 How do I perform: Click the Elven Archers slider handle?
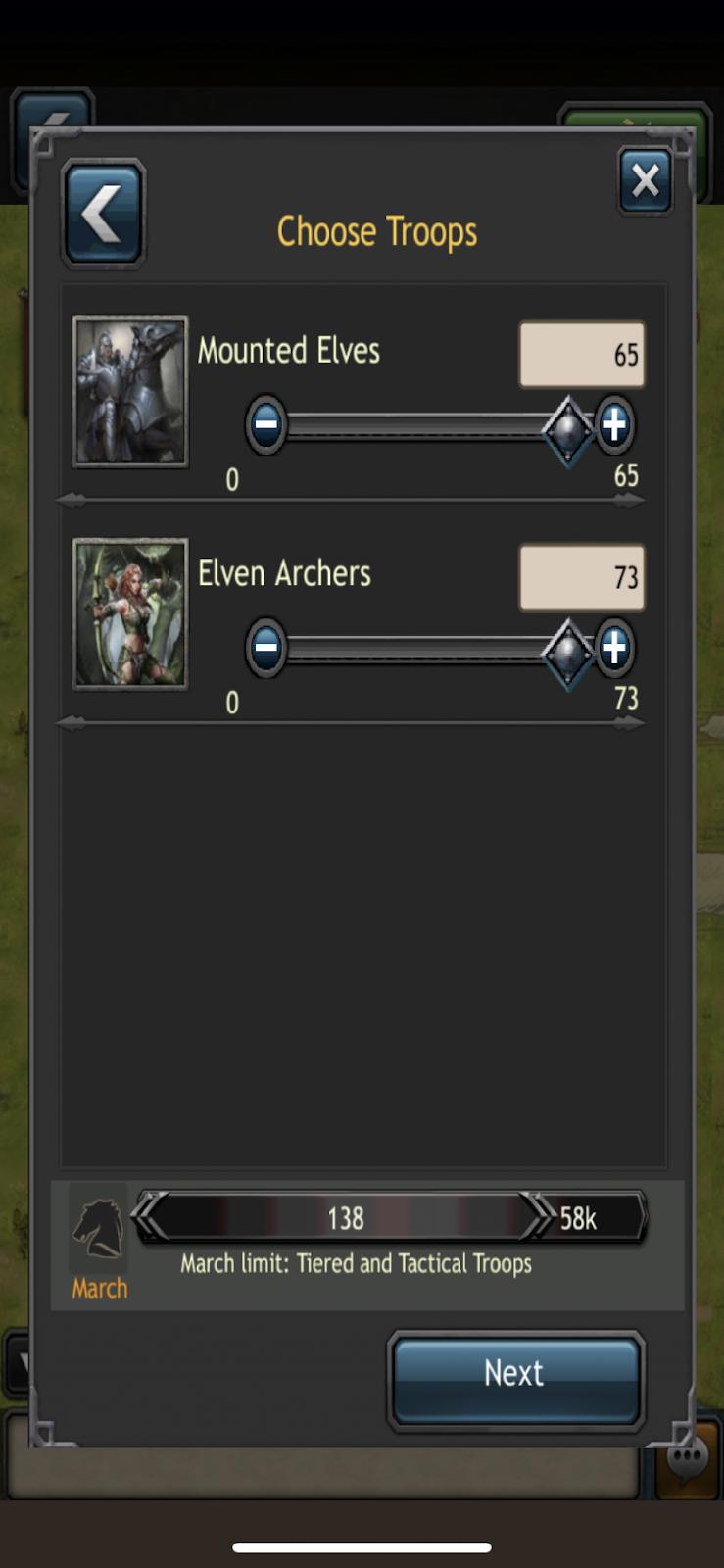coord(568,652)
